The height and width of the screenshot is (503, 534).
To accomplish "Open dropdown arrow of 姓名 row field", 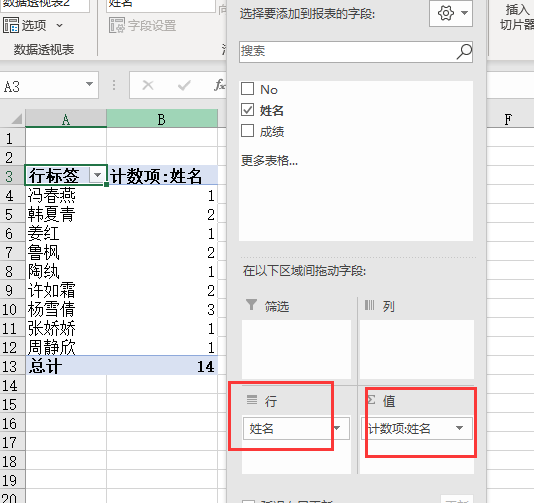I will pyautogui.click(x=337, y=428).
